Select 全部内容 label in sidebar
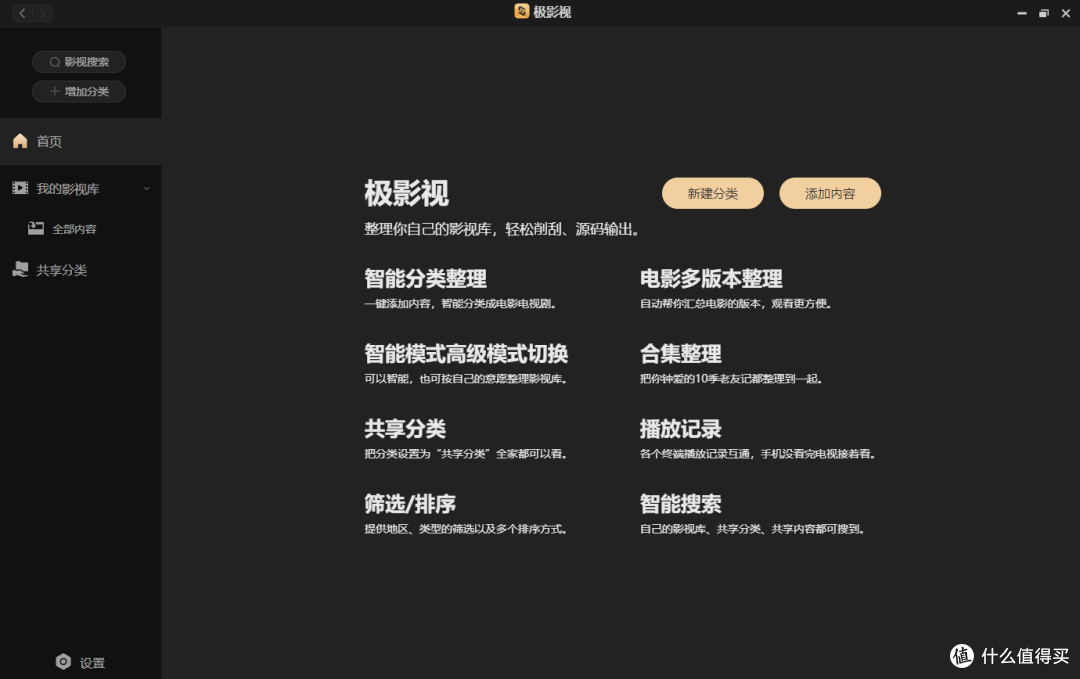The image size is (1080, 679). point(74,229)
